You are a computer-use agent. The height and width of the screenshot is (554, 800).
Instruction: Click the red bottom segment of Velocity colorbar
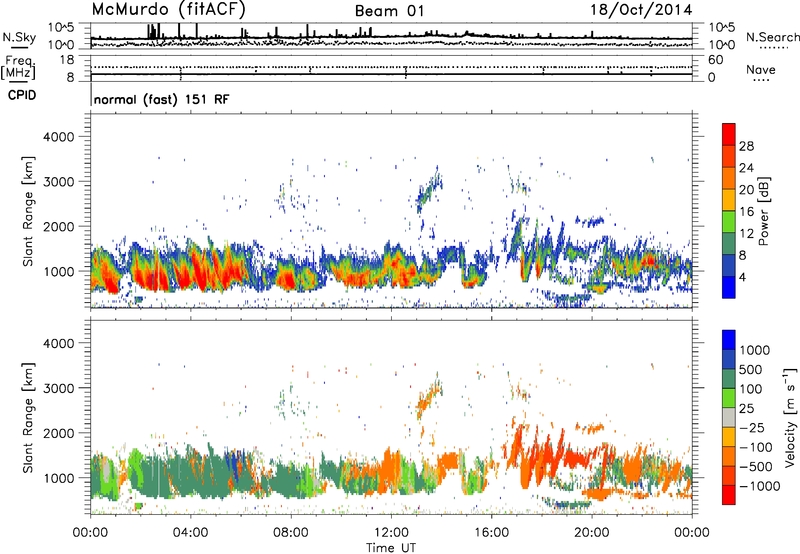[729, 495]
